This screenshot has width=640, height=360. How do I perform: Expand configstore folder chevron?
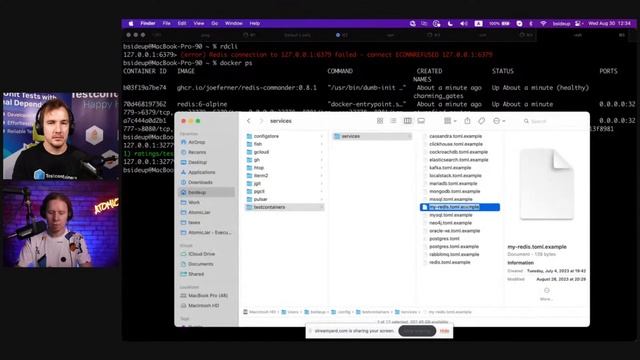tap(322, 136)
